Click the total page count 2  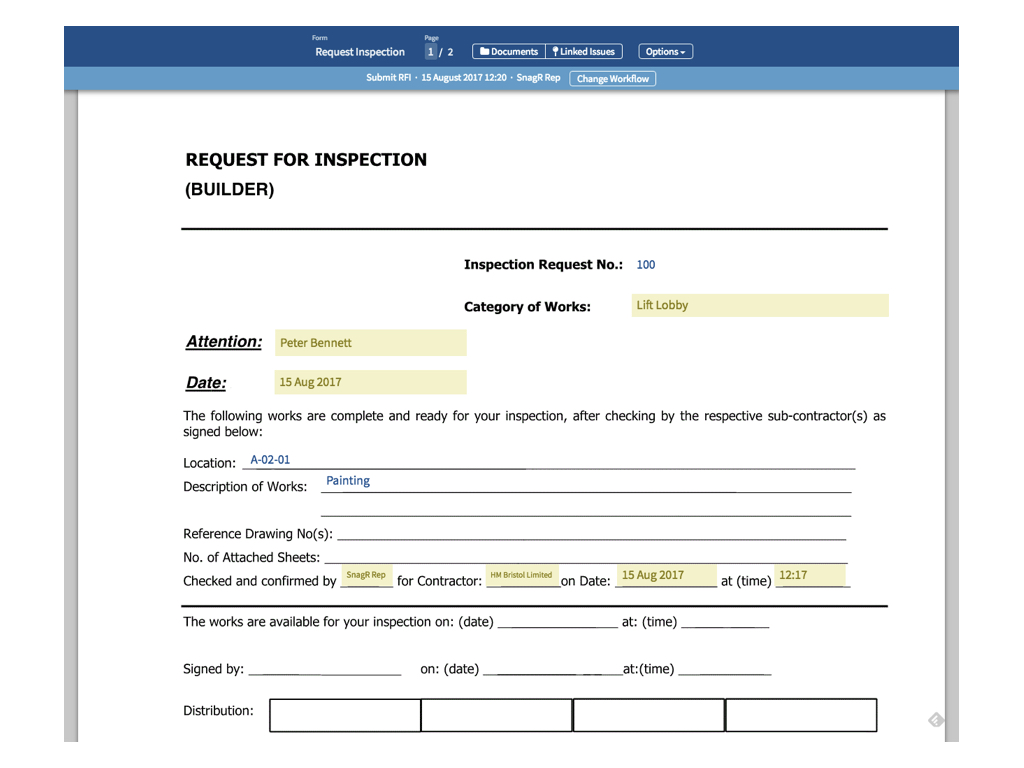click(x=450, y=52)
